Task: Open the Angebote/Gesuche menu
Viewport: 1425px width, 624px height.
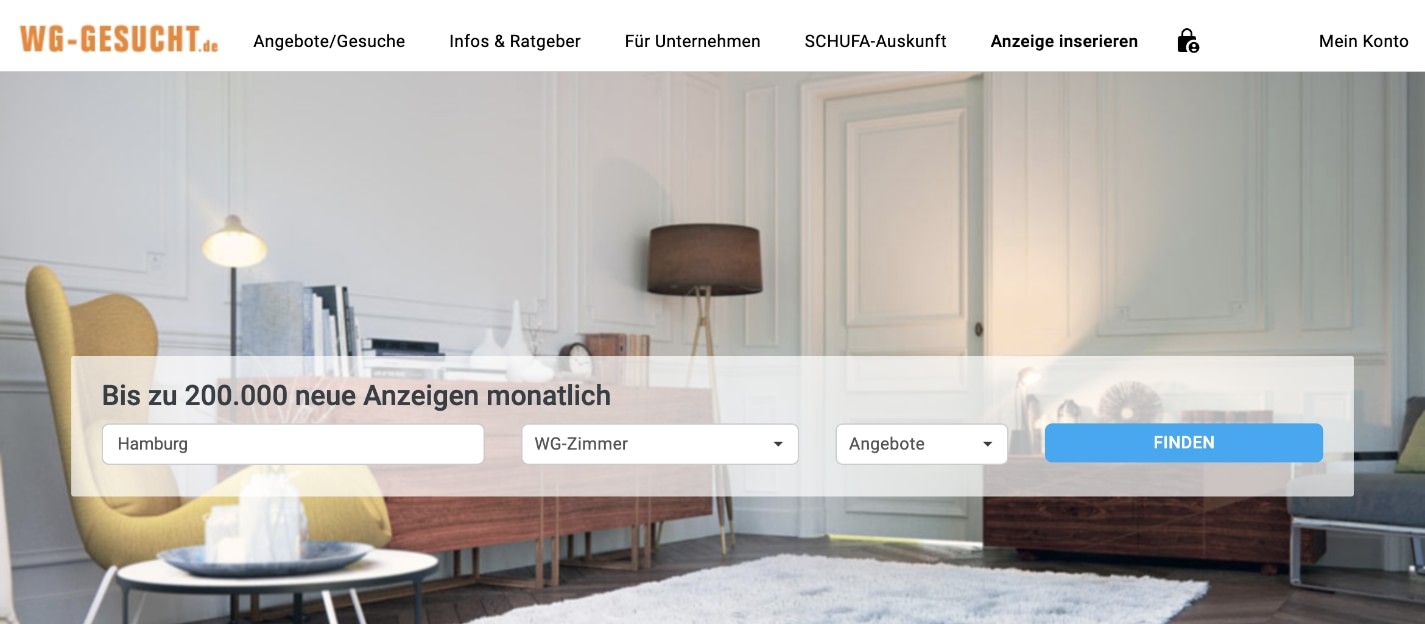Action: [x=329, y=41]
